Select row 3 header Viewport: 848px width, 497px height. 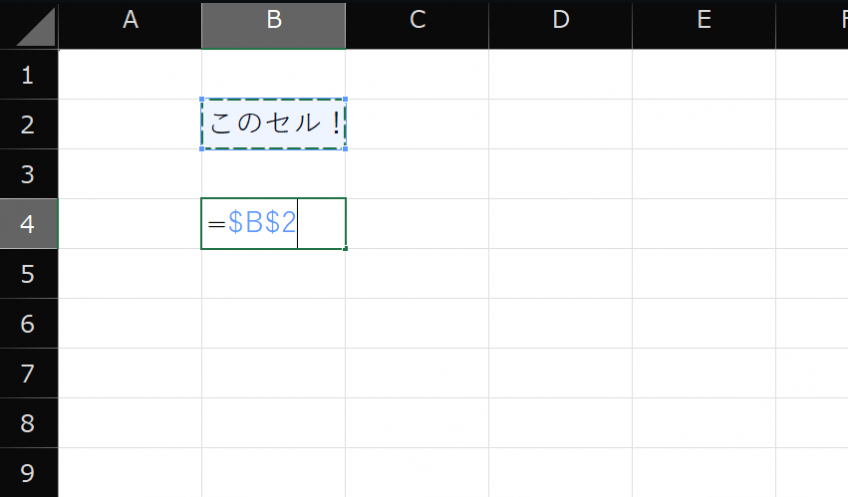[28, 174]
